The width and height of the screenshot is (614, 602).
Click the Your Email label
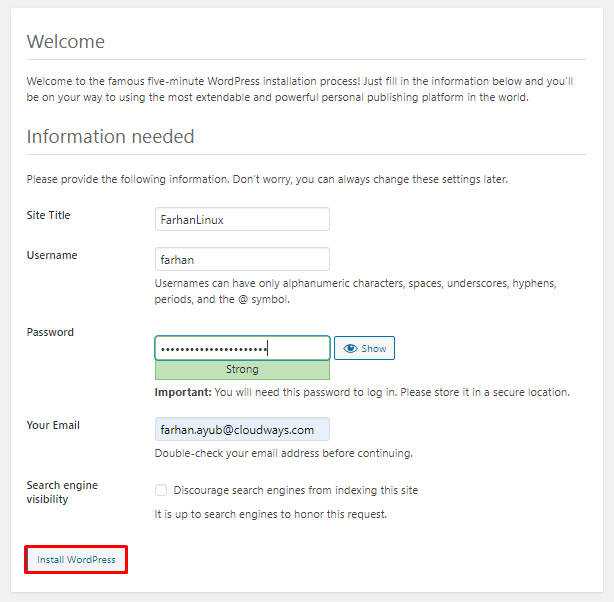pyautogui.click(x=53, y=425)
